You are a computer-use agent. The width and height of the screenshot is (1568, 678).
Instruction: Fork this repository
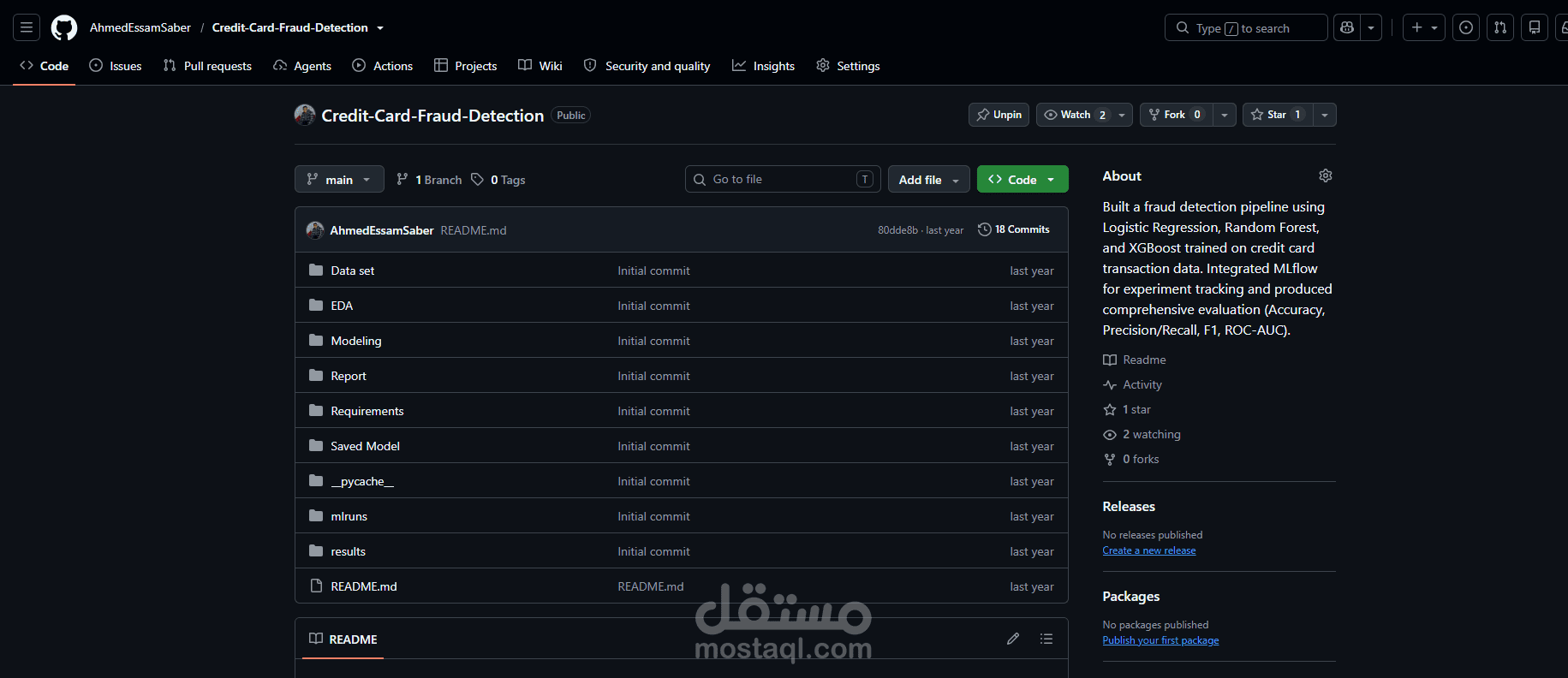click(1177, 115)
